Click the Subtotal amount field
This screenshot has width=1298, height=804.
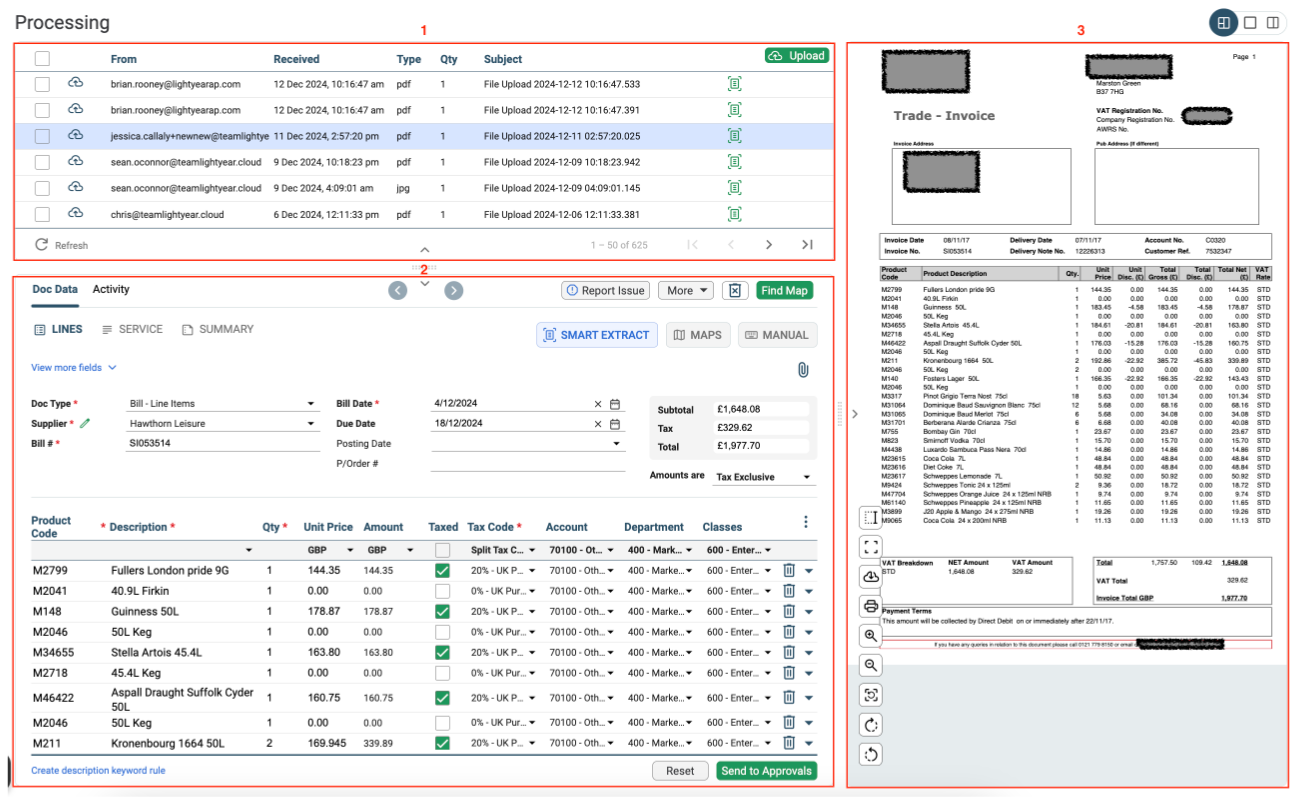pos(761,409)
